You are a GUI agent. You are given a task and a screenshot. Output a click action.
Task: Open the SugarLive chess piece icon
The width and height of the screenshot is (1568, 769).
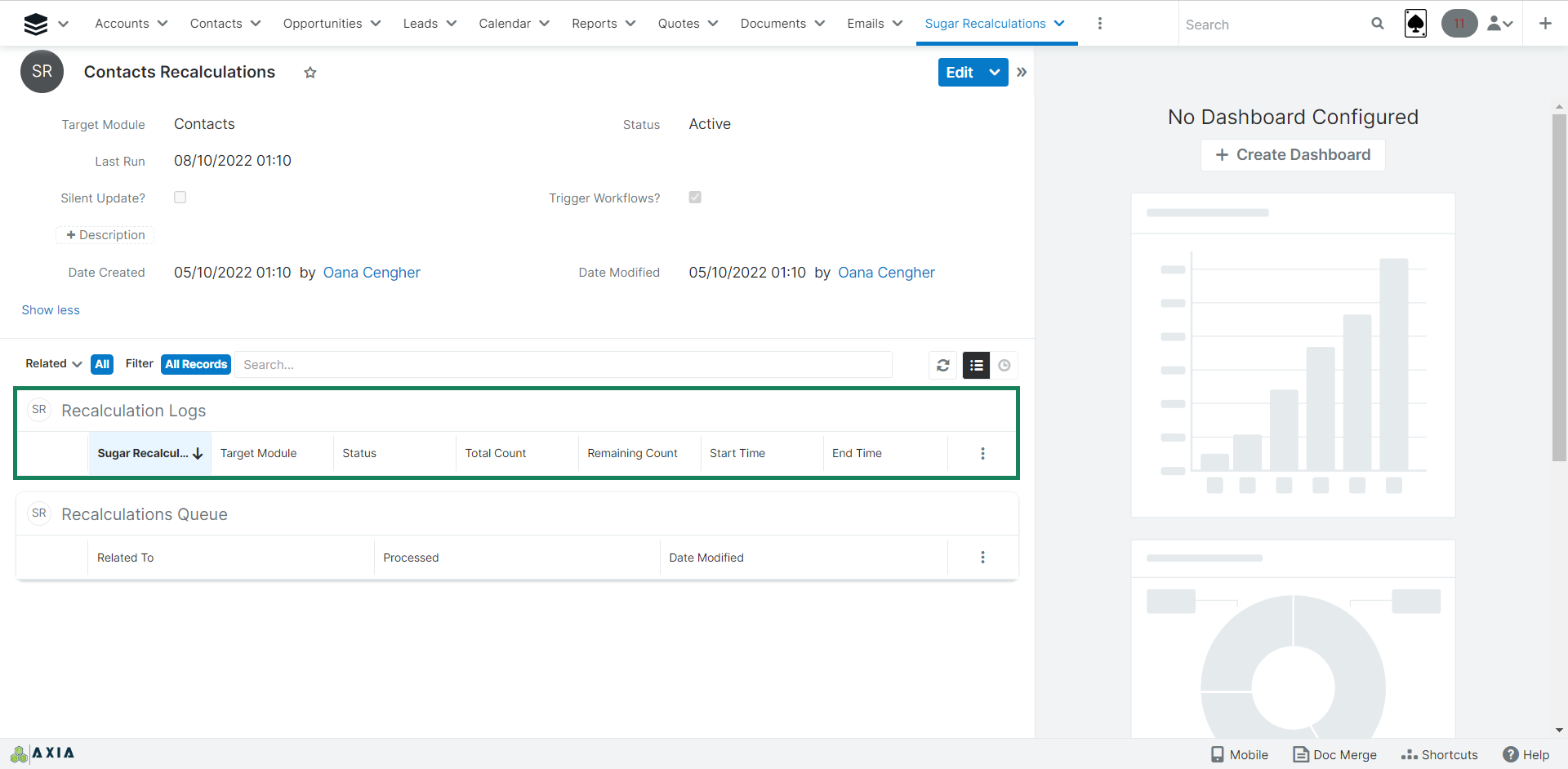tap(1415, 24)
